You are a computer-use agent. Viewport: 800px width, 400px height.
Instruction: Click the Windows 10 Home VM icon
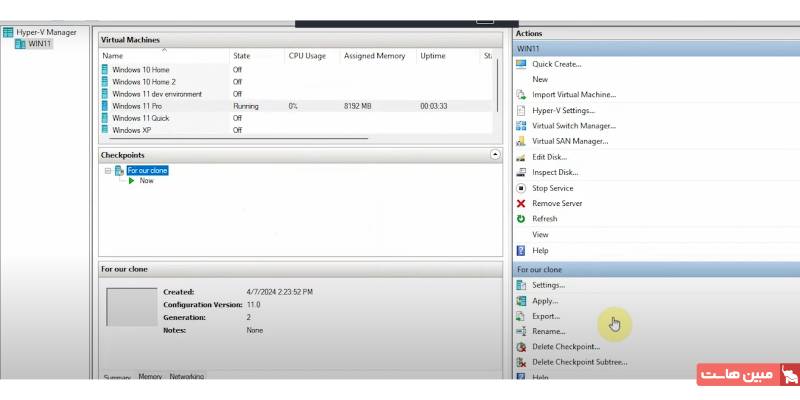point(105,69)
